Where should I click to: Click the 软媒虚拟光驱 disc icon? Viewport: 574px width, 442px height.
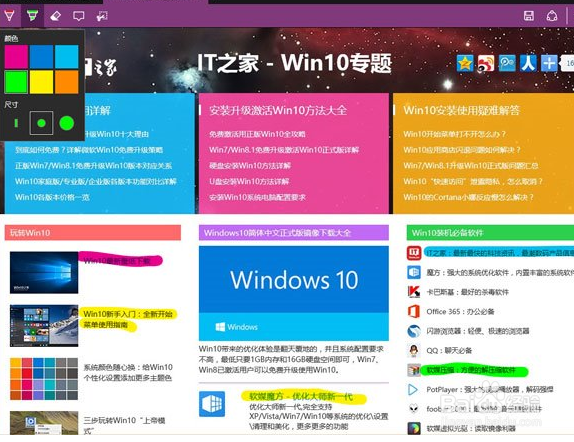(x=414, y=428)
